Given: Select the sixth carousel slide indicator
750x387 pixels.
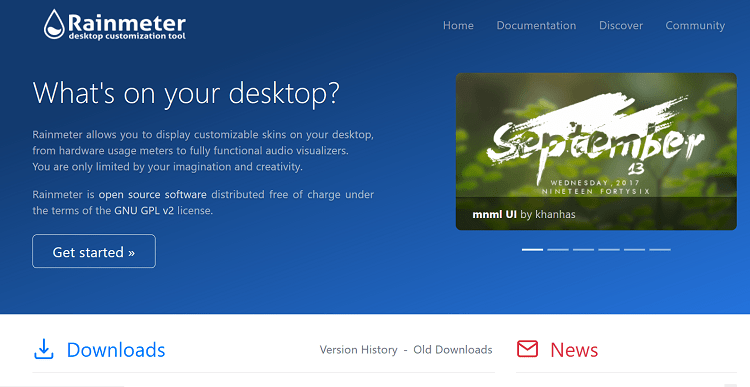Looking at the screenshot, I should (x=660, y=249).
